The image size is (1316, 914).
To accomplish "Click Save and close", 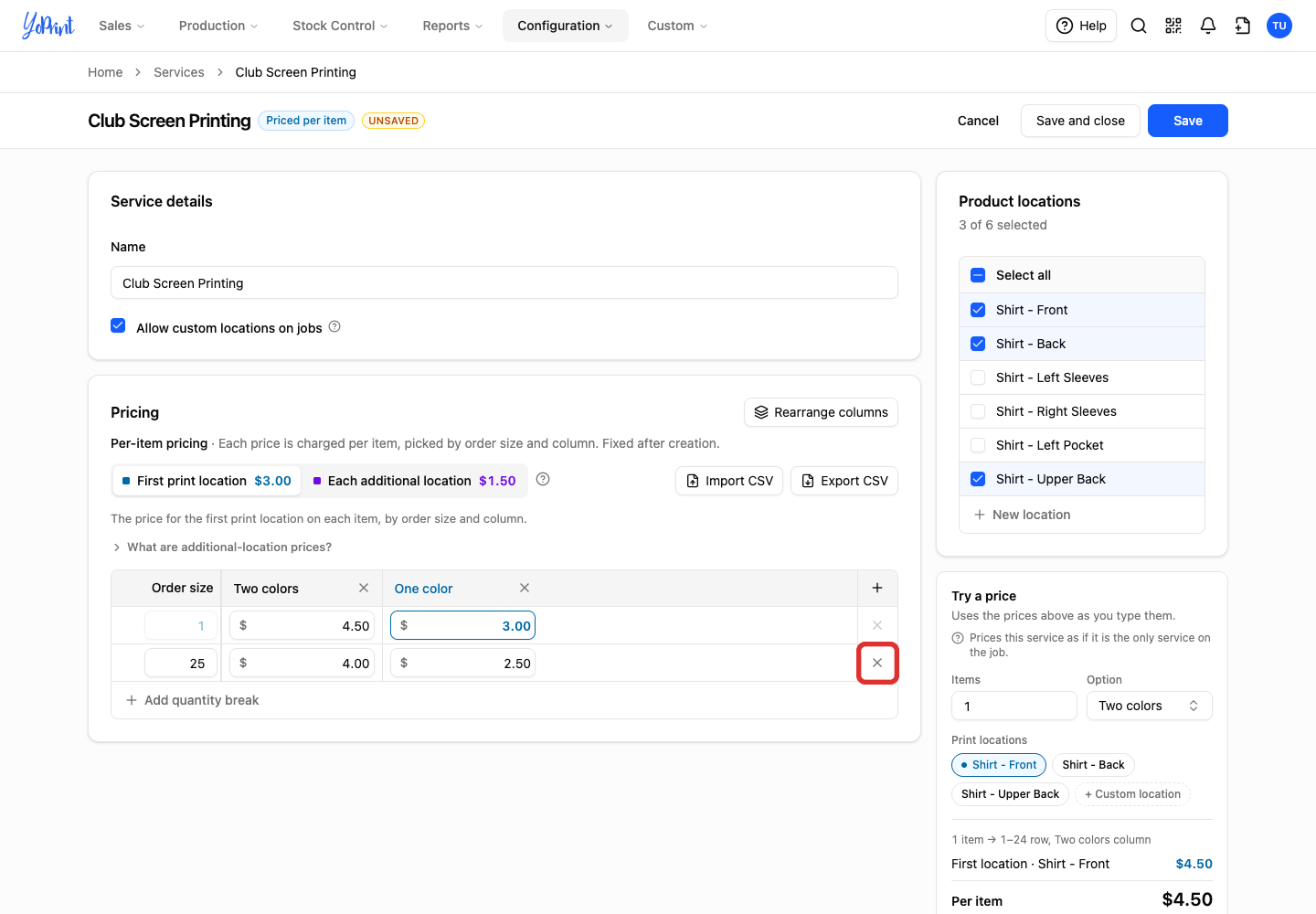I will [x=1080, y=121].
